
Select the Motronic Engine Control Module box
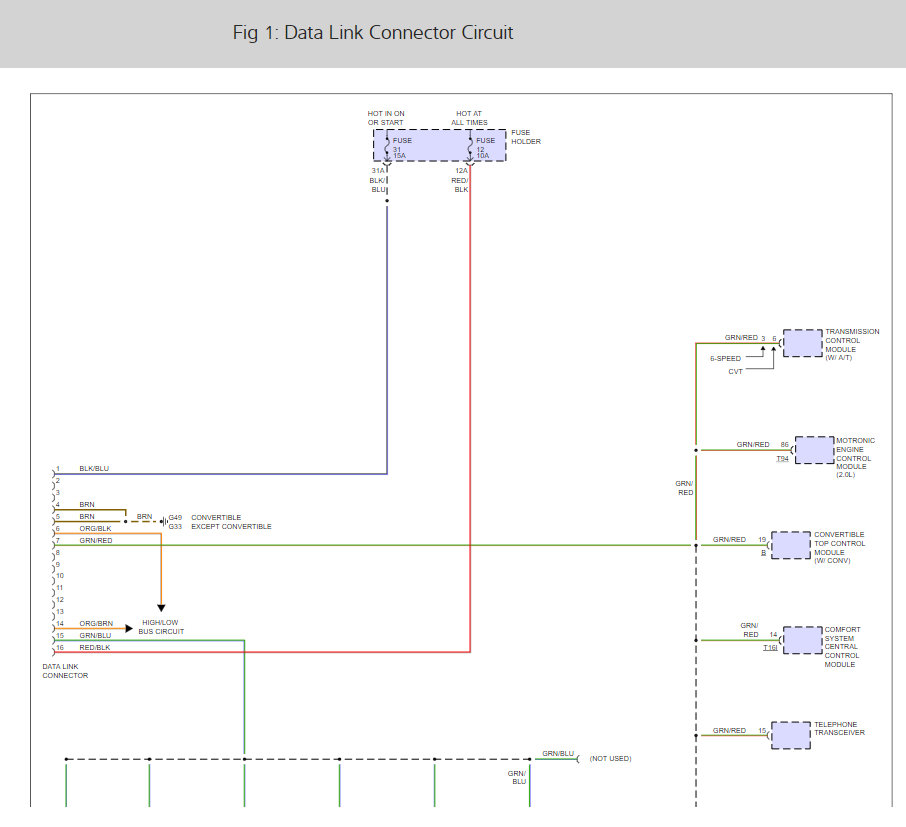(x=814, y=450)
